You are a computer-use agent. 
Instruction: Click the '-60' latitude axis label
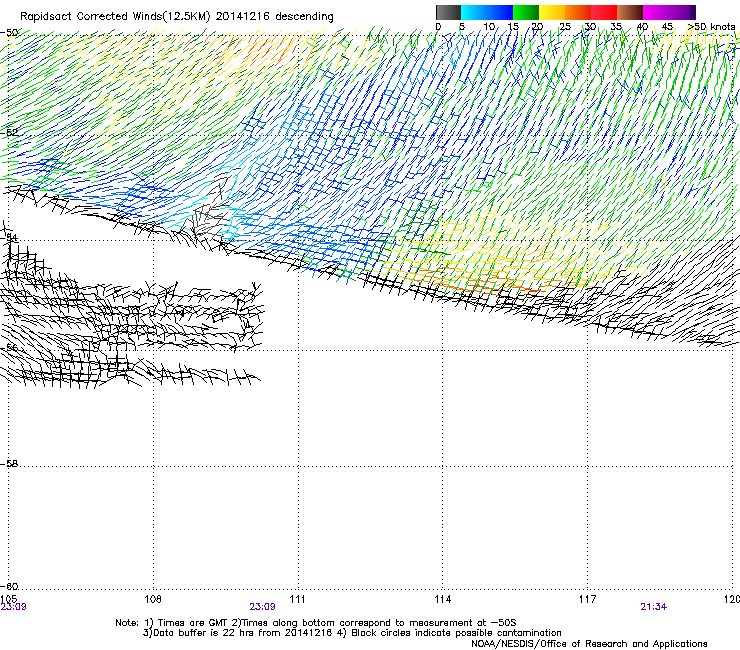coord(9,586)
